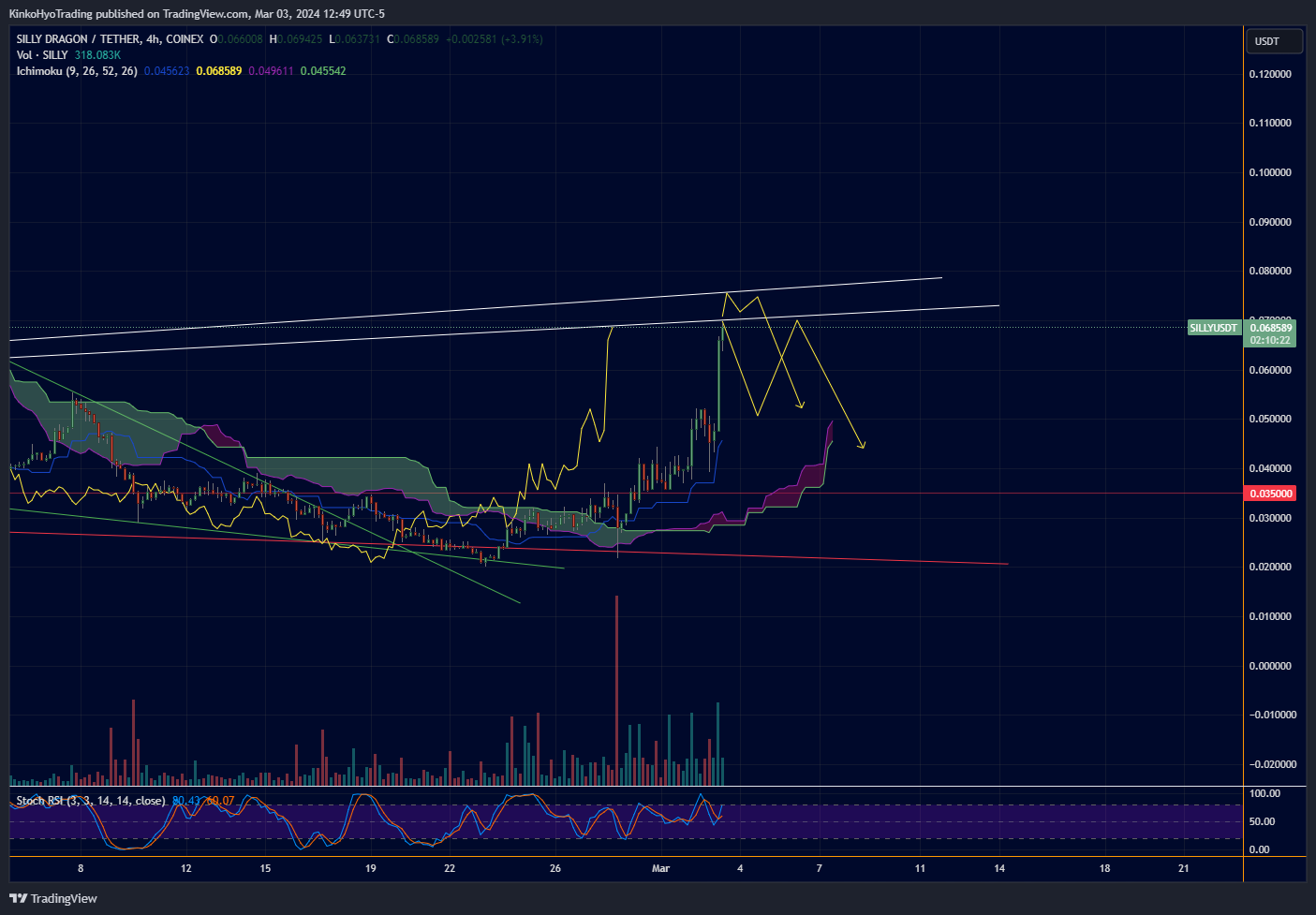The image size is (1316, 915).
Task: Click the 0.090000 price axis label
Action: pos(1270,222)
